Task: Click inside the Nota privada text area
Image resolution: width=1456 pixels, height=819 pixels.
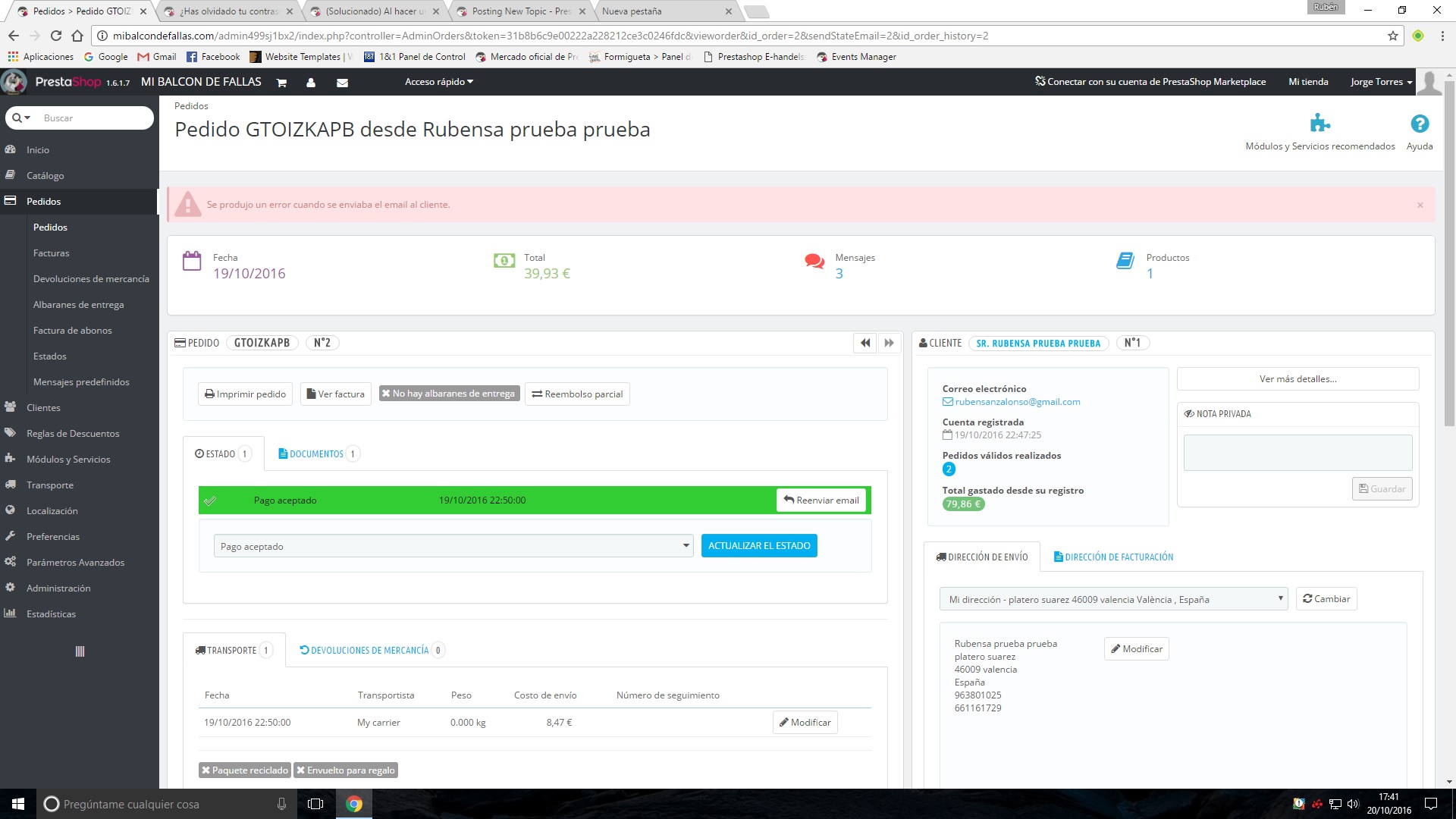Action: tap(1298, 453)
